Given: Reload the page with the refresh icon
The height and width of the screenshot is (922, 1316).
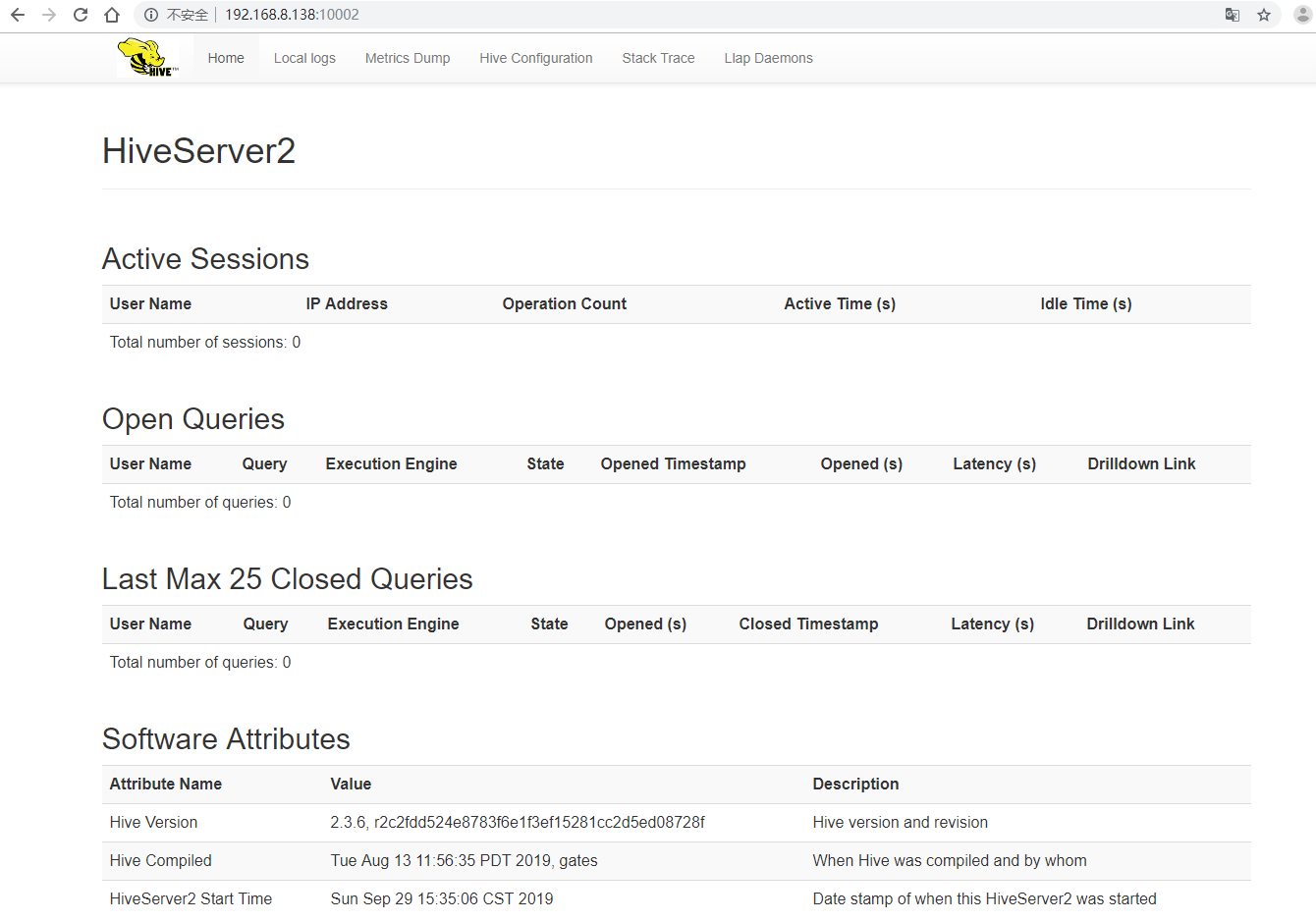Looking at the screenshot, I should pos(81,15).
